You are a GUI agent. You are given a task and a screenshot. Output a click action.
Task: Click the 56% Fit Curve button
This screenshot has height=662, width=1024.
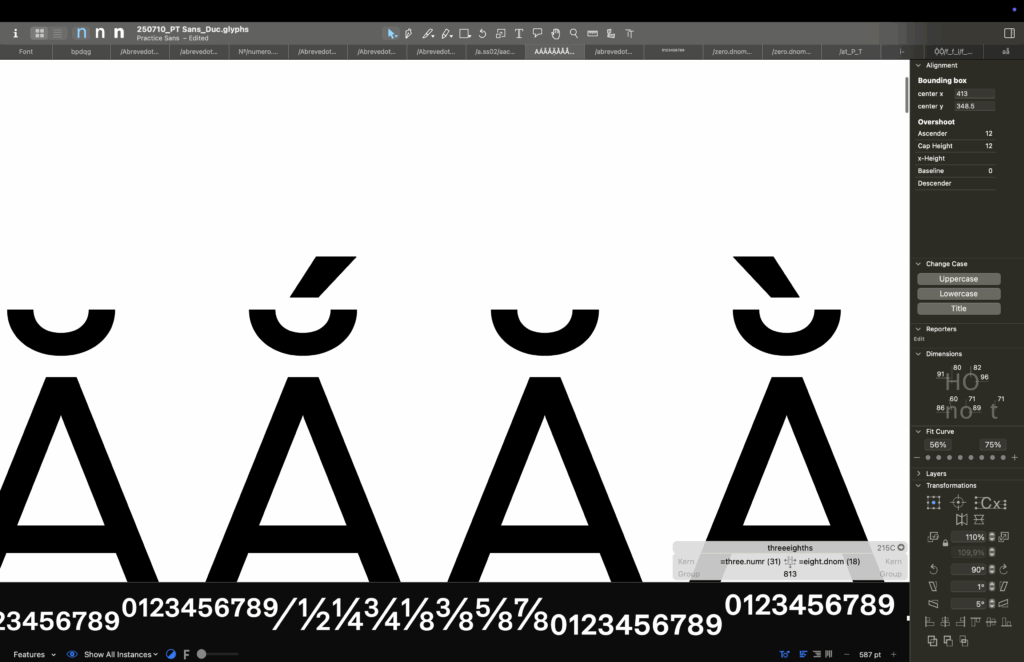pos(938,445)
